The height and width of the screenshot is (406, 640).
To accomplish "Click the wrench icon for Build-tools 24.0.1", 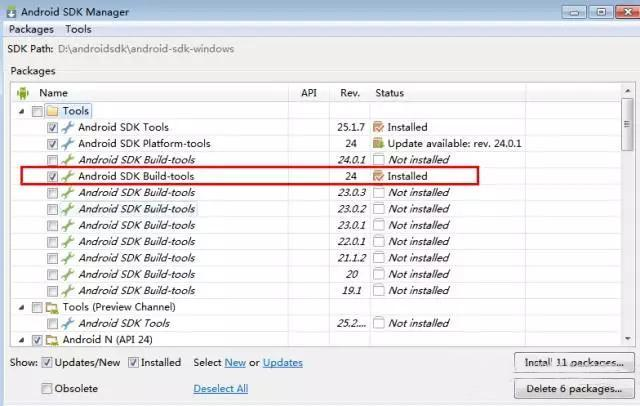I will pyautogui.click(x=68, y=160).
